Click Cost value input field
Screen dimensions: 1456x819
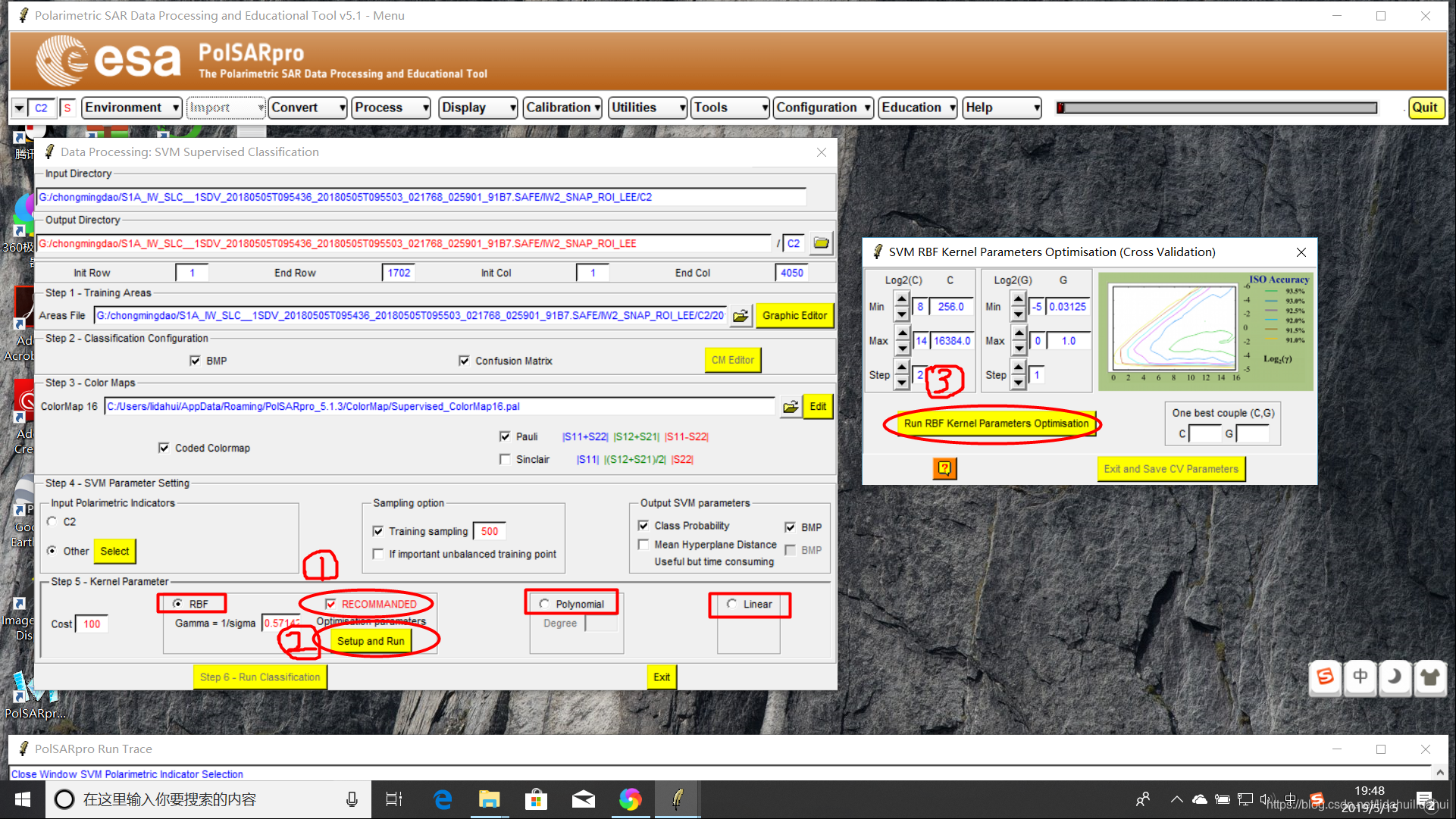point(92,624)
